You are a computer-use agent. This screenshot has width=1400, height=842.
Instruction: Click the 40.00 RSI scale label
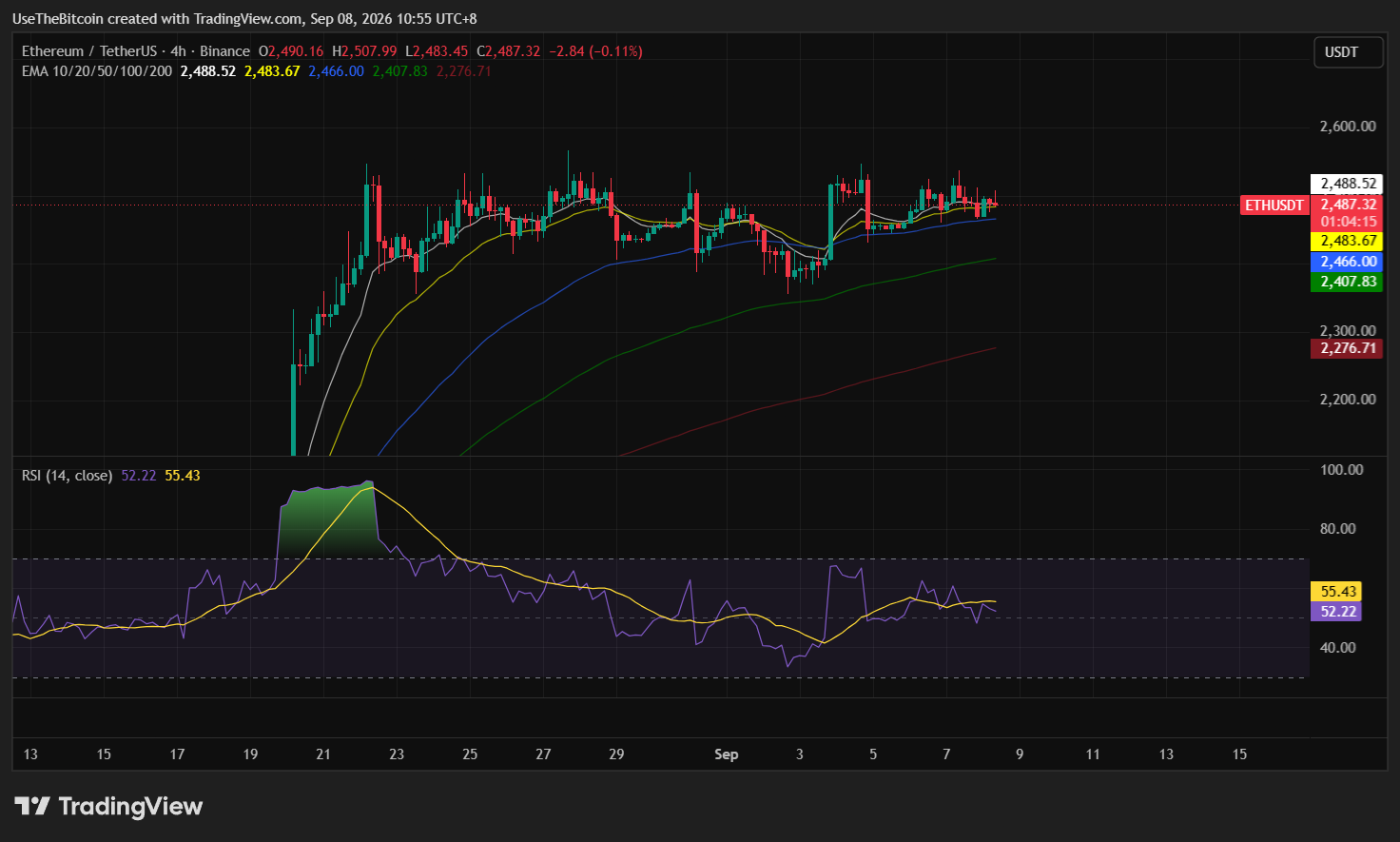point(1338,648)
